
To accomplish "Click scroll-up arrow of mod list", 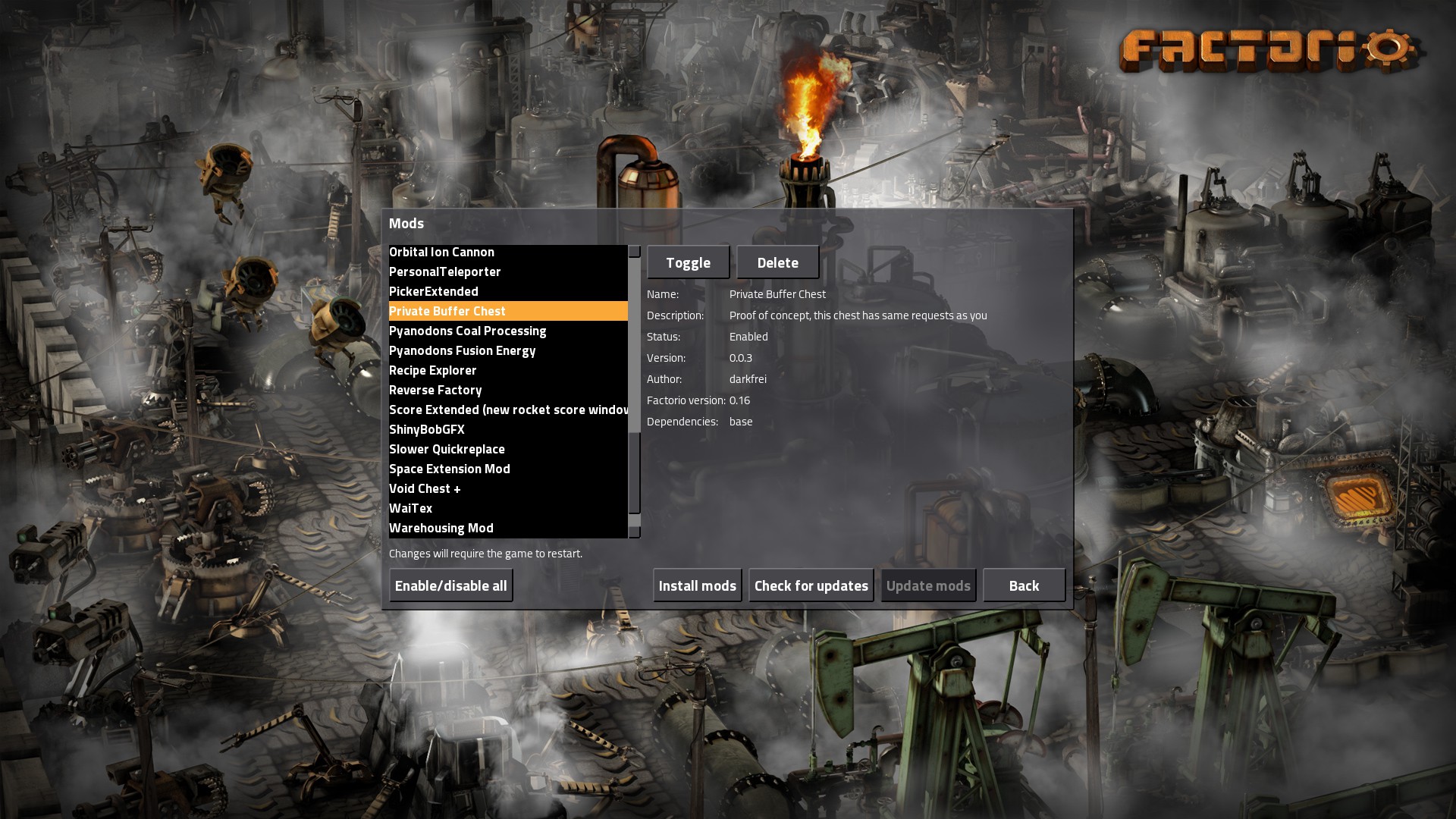I will 635,251.
